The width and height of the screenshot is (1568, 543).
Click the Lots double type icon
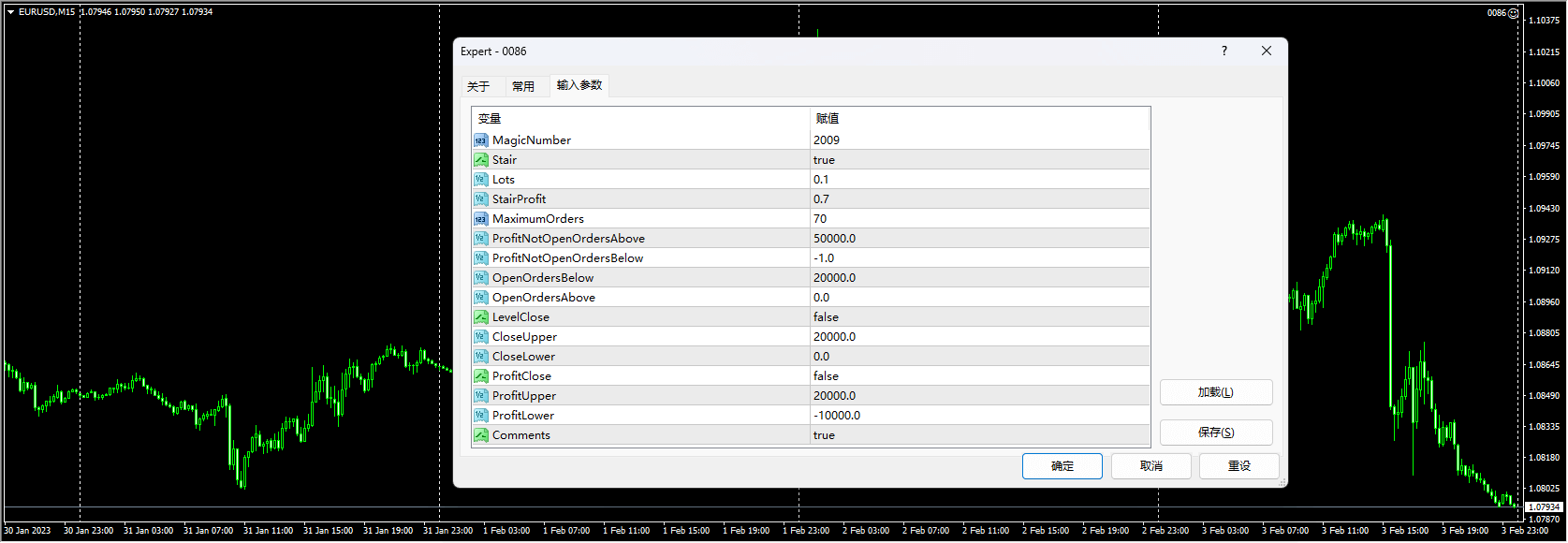click(x=480, y=180)
